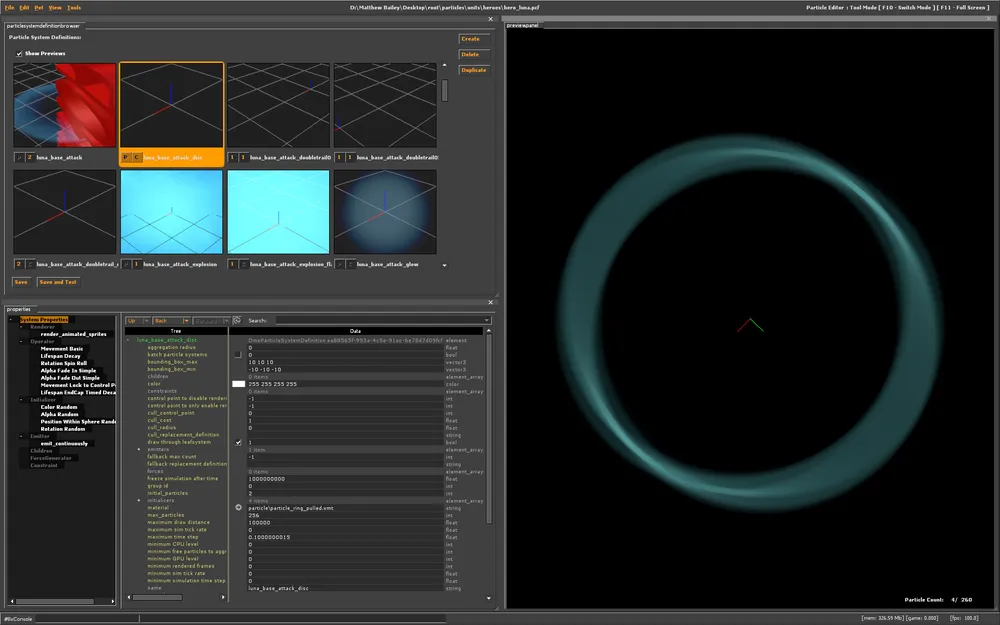Image resolution: width=1000 pixels, height=625 pixels.
Task: Open the Tools menu
Action: click(x=74, y=7)
